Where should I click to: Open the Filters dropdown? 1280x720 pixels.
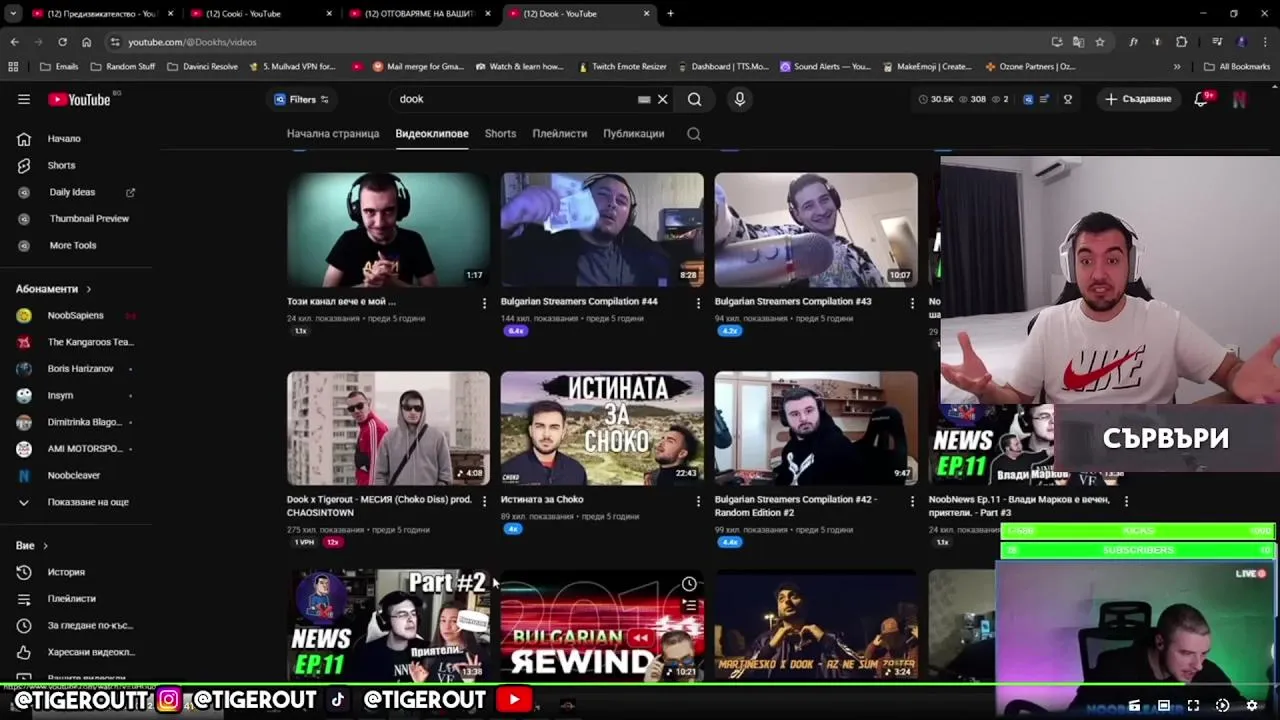(301, 99)
